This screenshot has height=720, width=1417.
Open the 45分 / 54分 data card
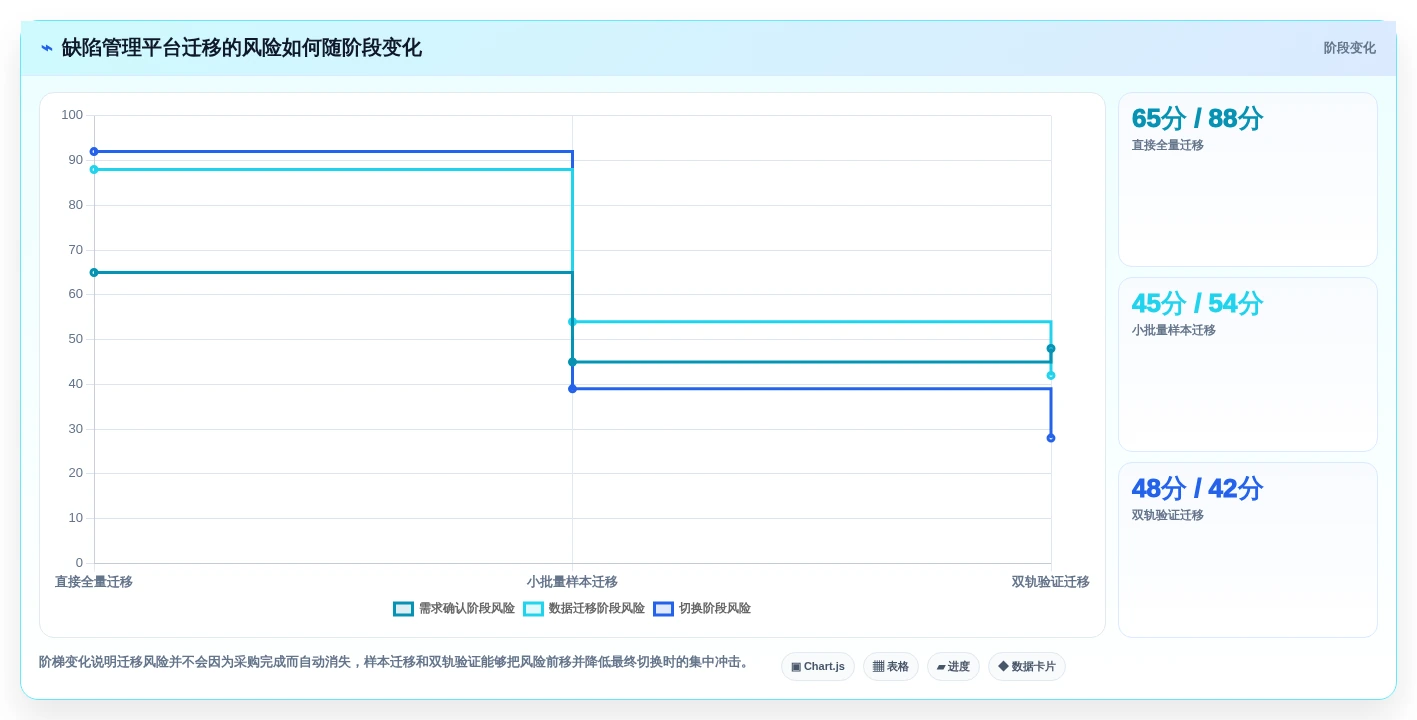(x=1247, y=364)
